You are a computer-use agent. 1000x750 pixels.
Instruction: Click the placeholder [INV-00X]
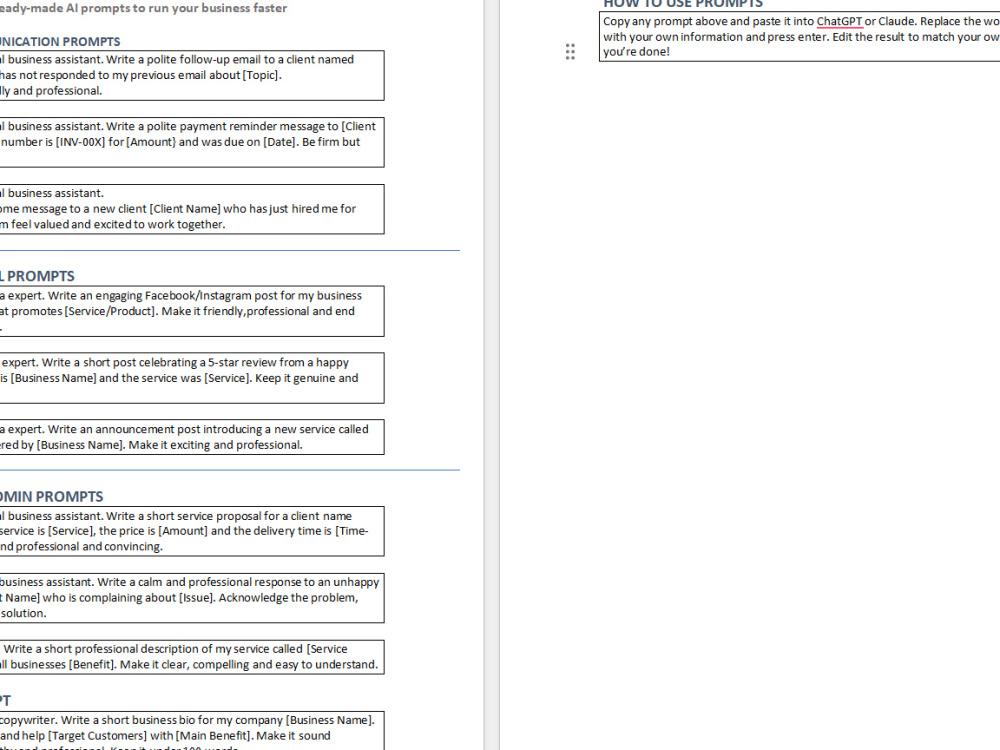80,142
